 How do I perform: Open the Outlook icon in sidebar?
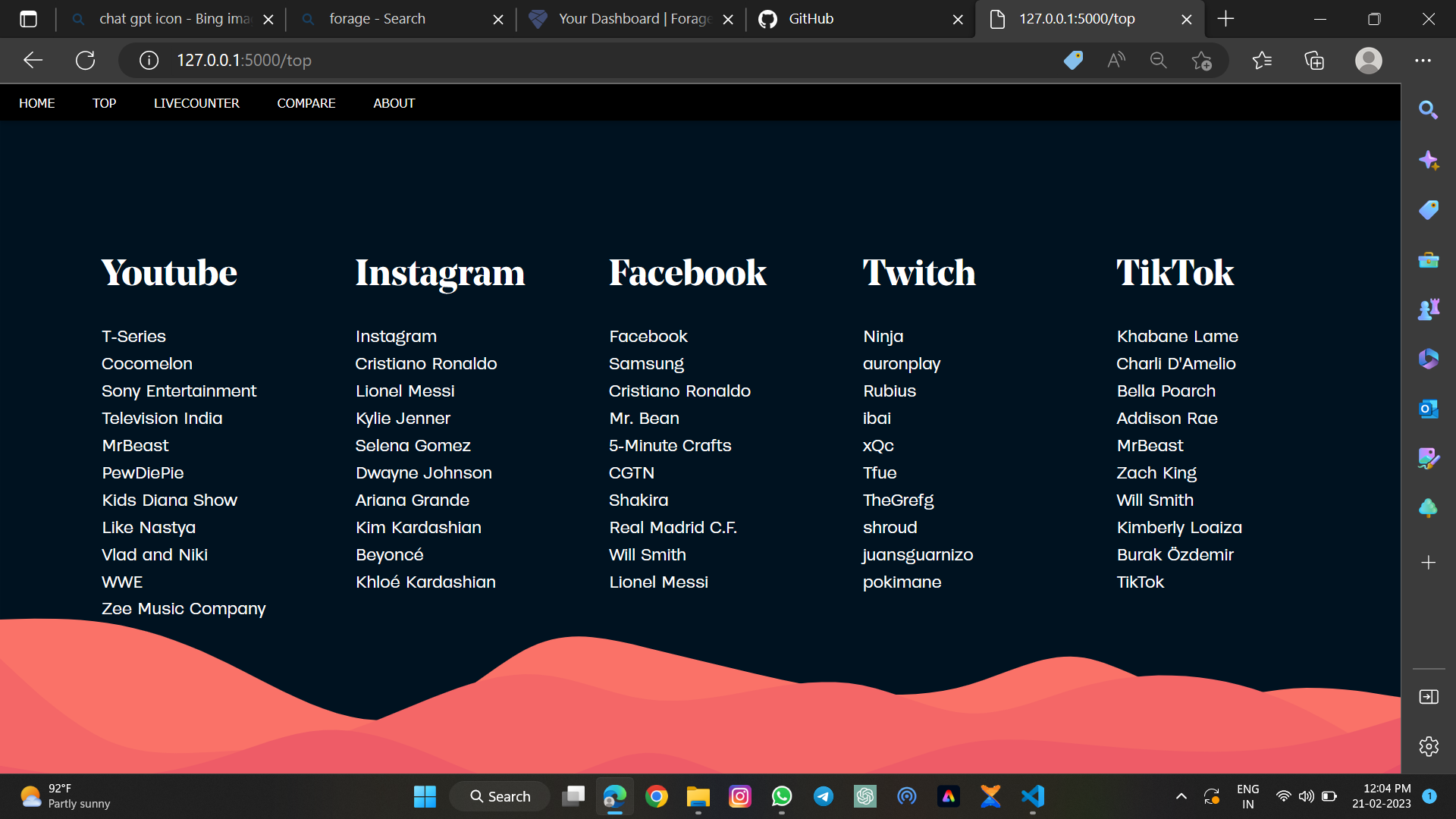click(1429, 409)
